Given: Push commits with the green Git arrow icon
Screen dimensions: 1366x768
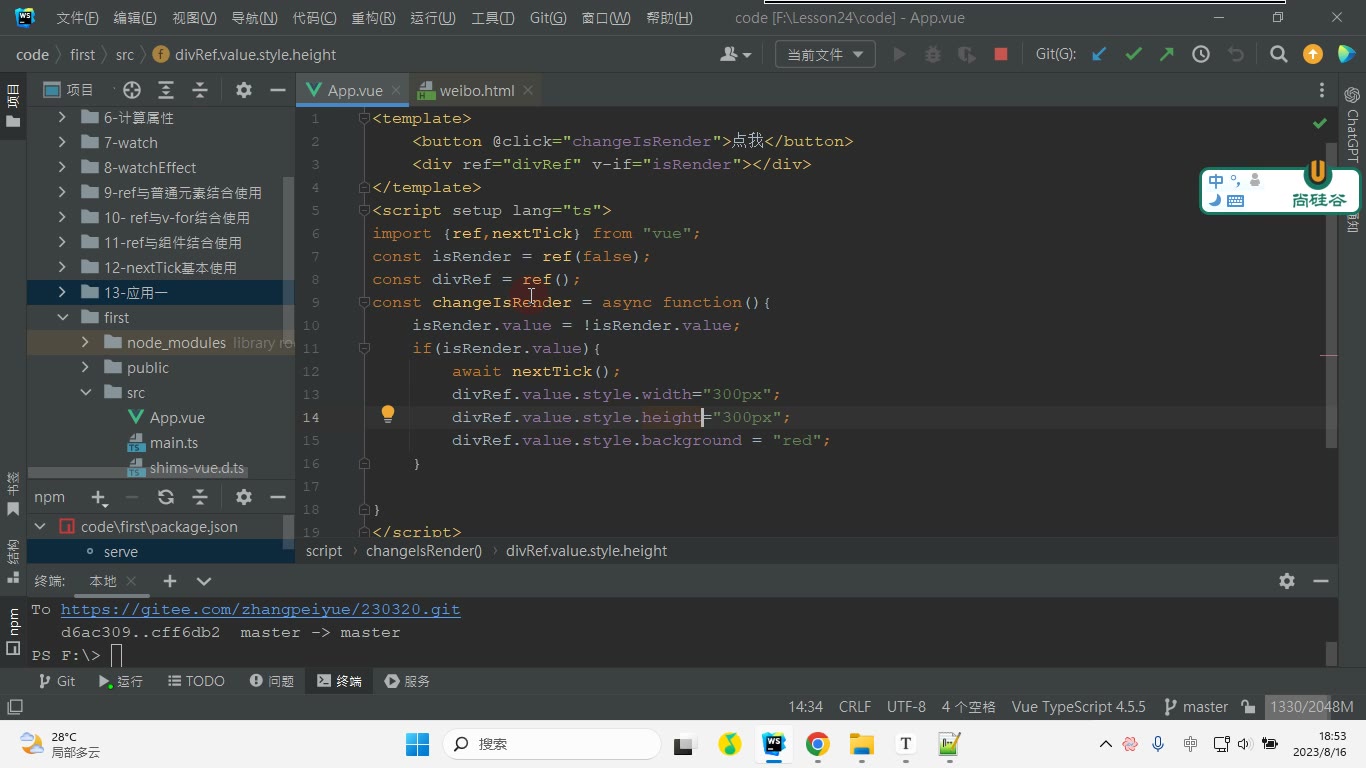Looking at the screenshot, I should click(1167, 55).
